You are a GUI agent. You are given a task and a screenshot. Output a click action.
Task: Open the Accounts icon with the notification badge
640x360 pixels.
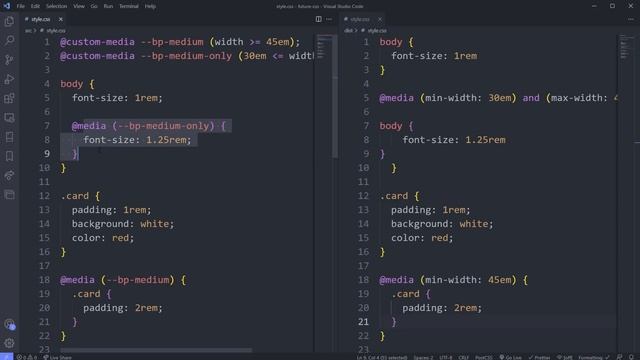click(9, 325)
